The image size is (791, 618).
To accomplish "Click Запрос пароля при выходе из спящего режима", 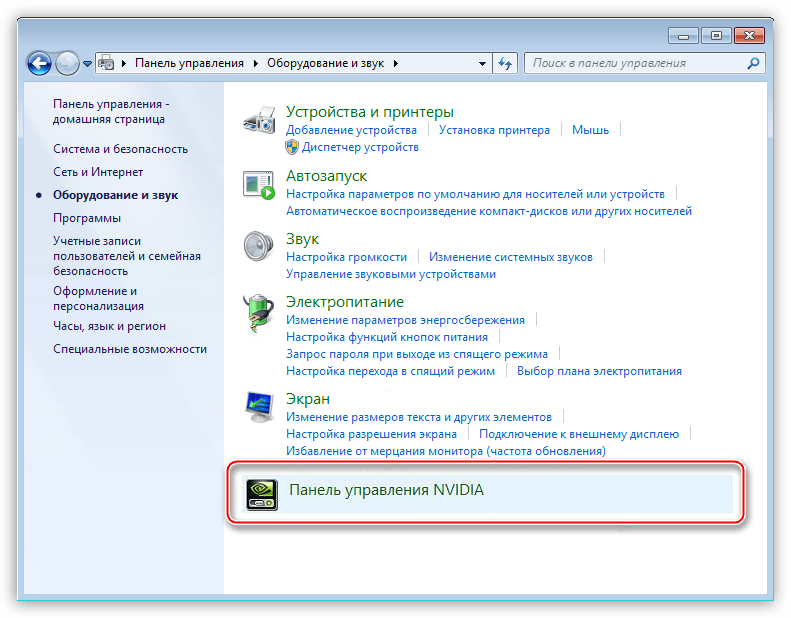I will (x=417, y=354).
